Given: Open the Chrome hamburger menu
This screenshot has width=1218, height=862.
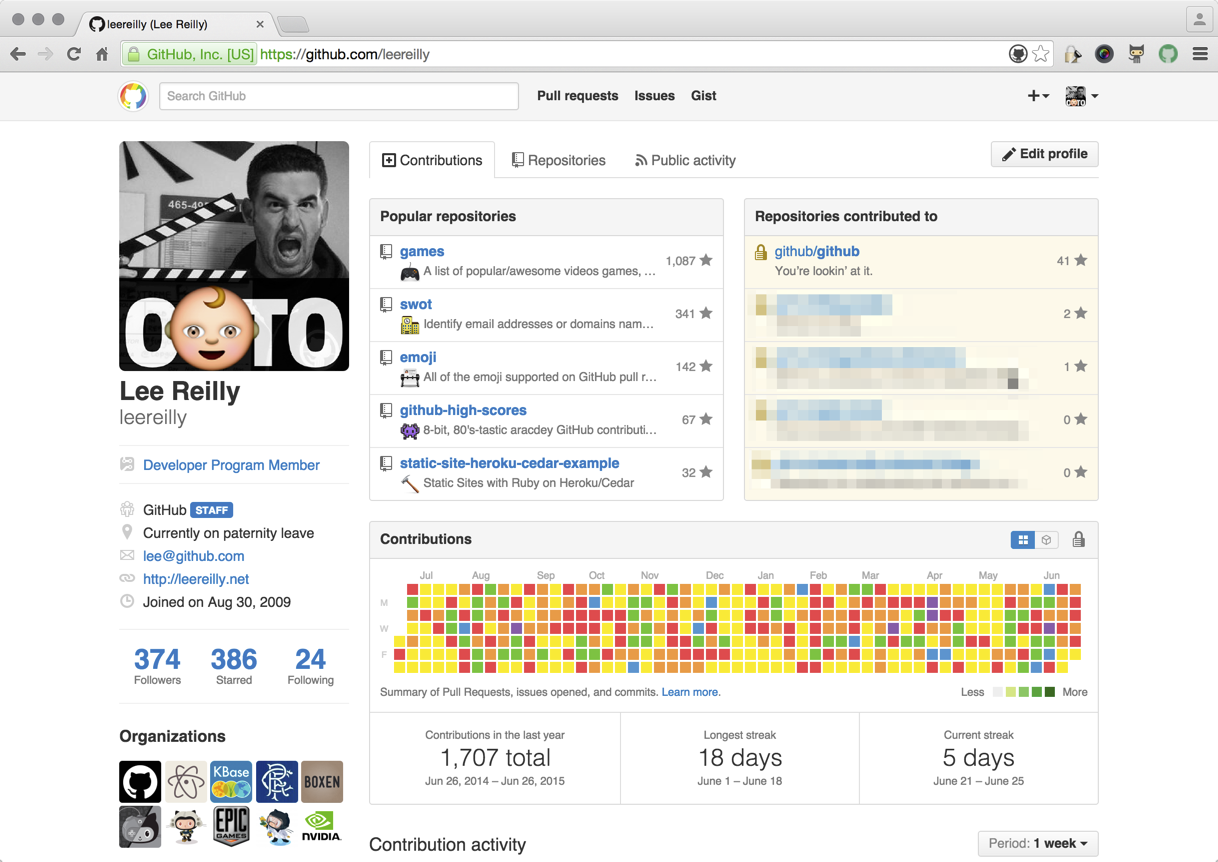Looking at the screenshot, I should pyautogui.click(x=1200, y=54).
